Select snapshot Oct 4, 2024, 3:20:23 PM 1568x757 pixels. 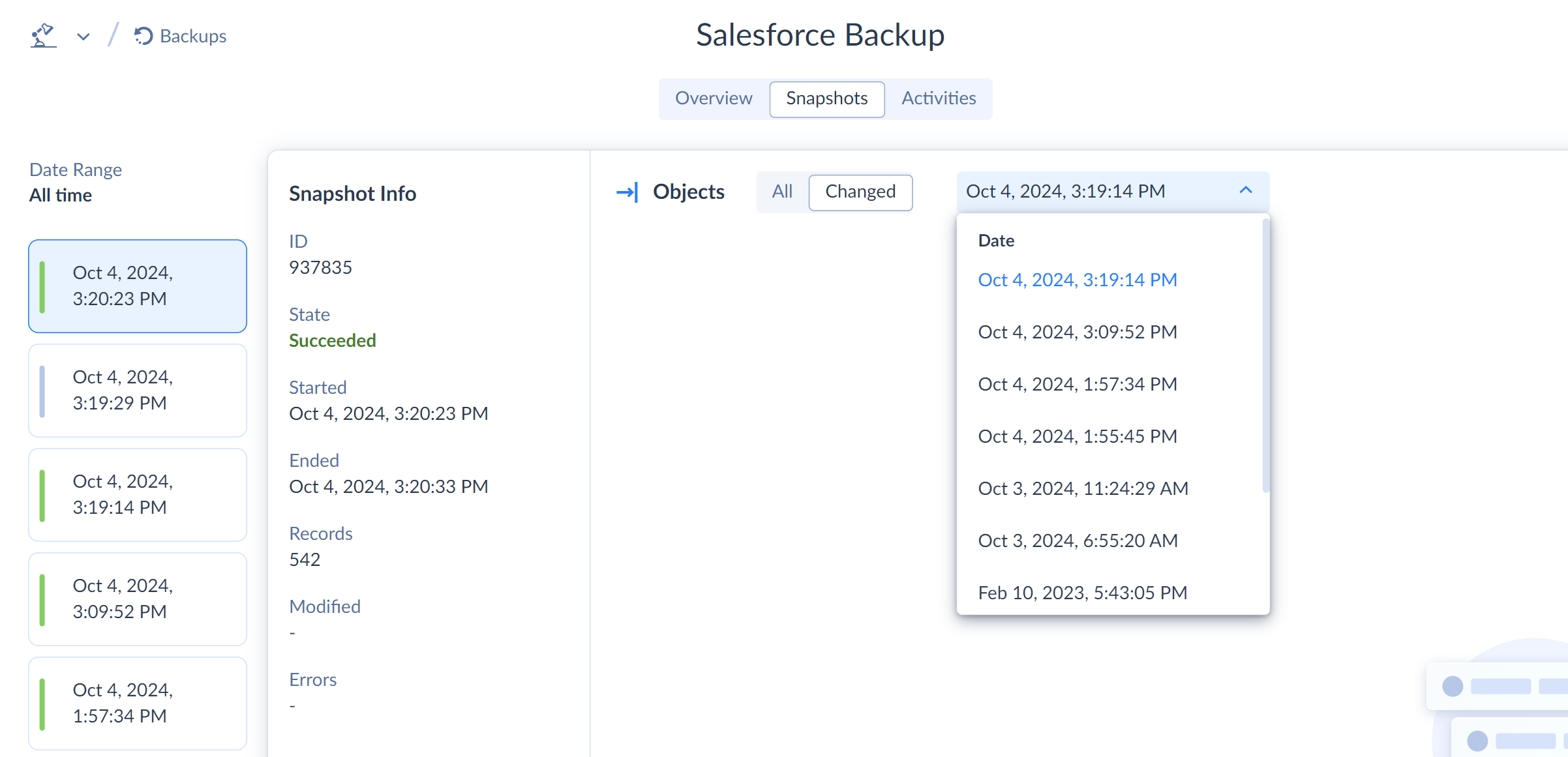(138, 286)
